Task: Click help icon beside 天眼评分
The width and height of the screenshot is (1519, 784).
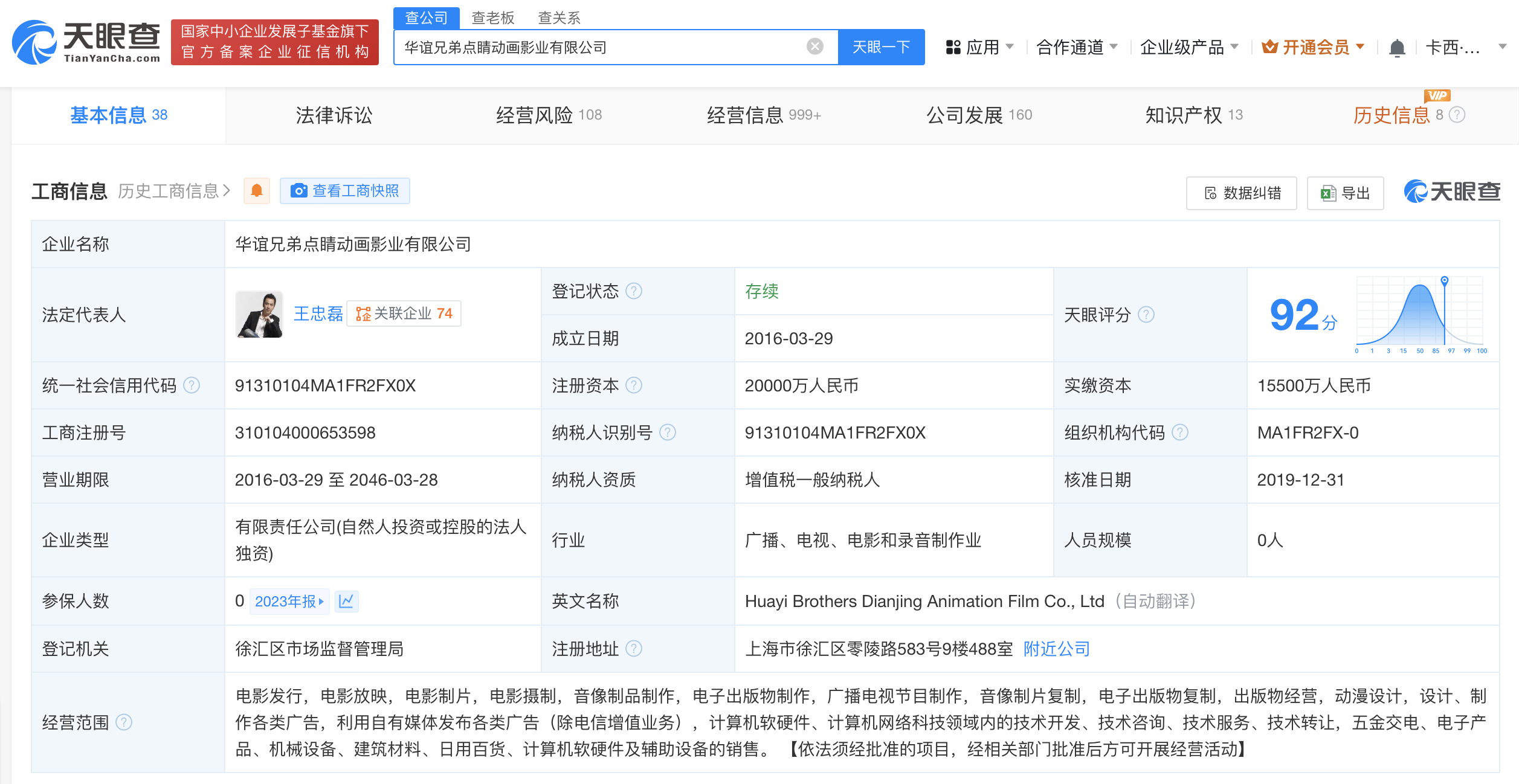Action: coord(1146,315)
